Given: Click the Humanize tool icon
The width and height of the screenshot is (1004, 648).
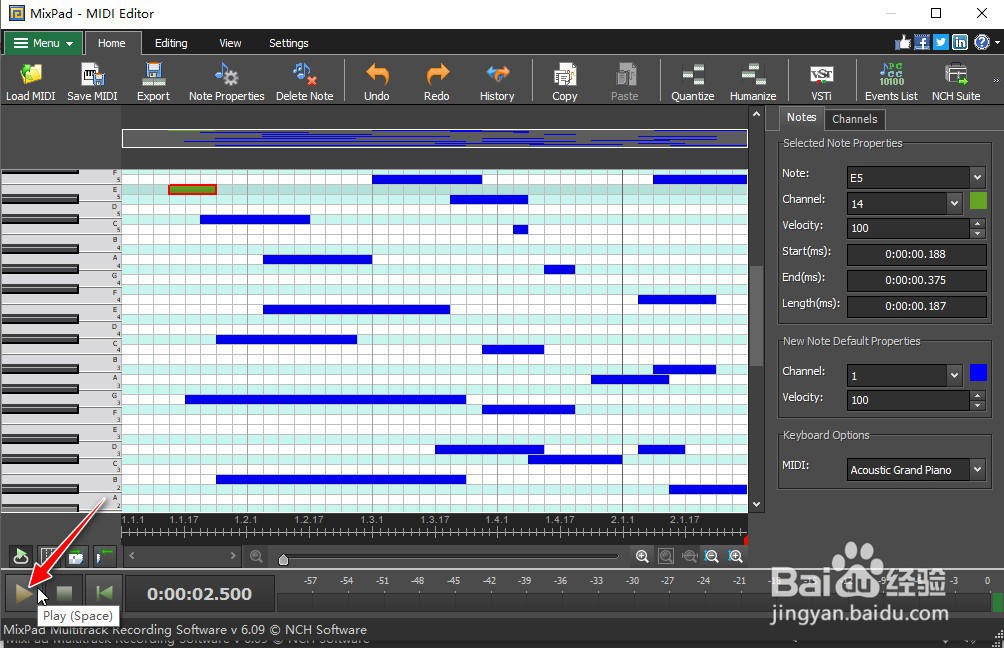Looking at the screenshot, I should [753, 81].
